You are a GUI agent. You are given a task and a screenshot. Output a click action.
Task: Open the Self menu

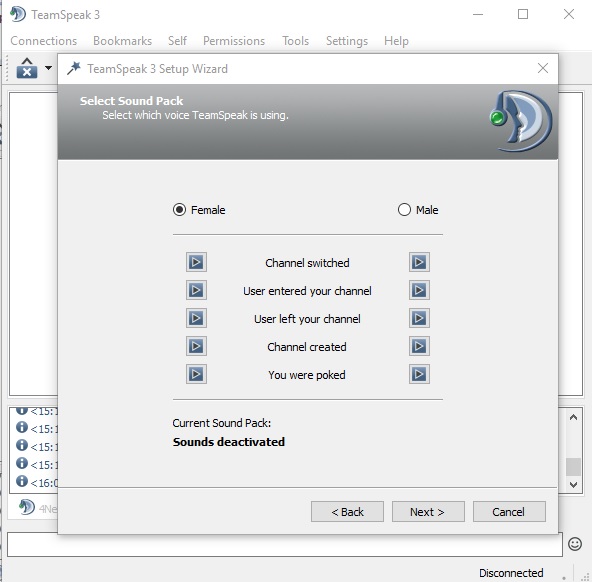[x=177, y=41]
